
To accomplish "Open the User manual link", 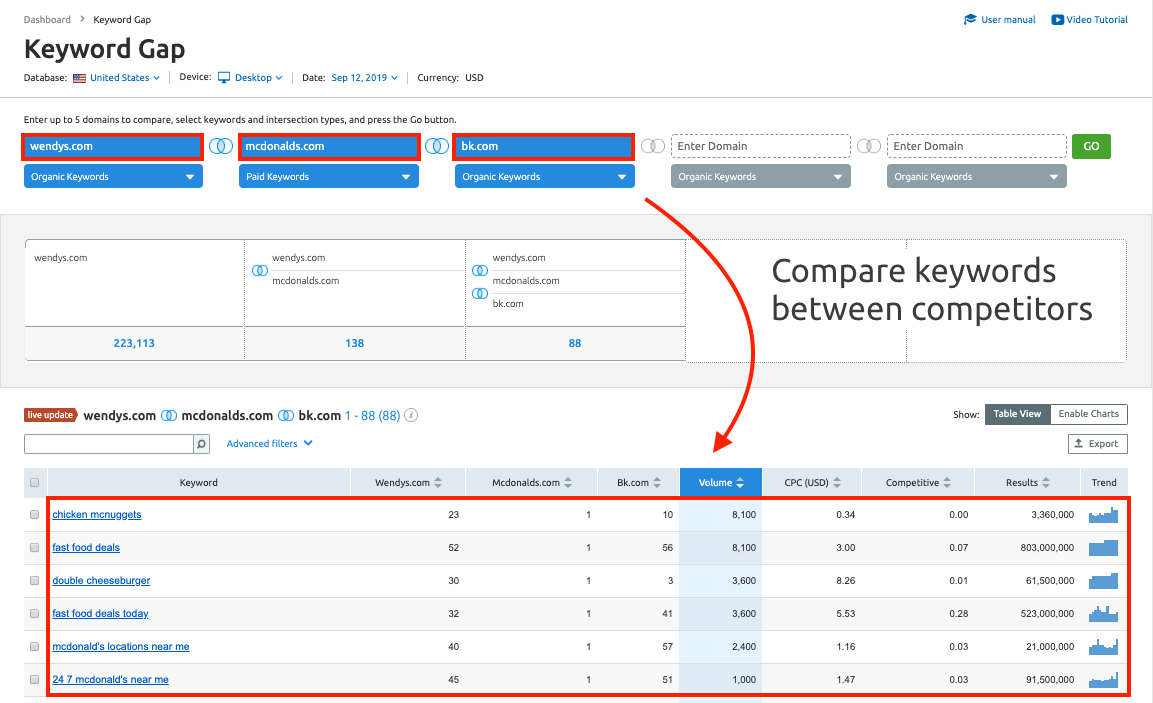I will click(x=999, y=20).
